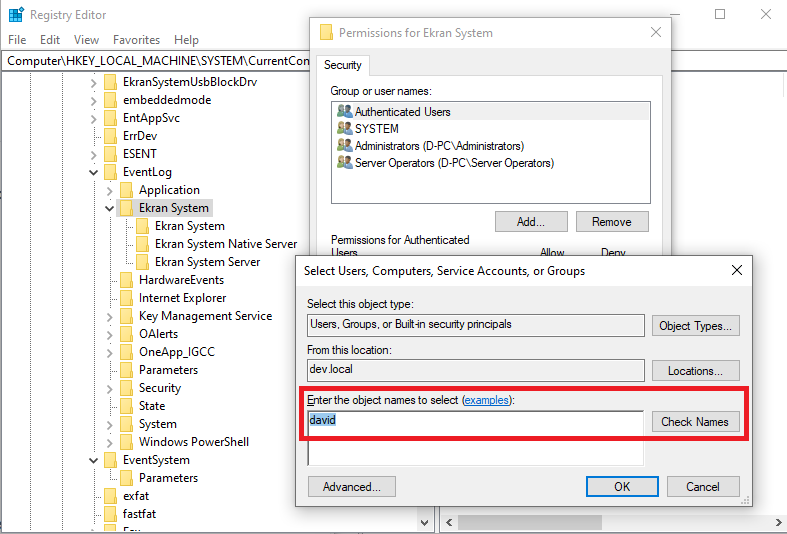Click the Windows PowerShell folder icon
Screen dimensions: 787x534
click(127, 442)
